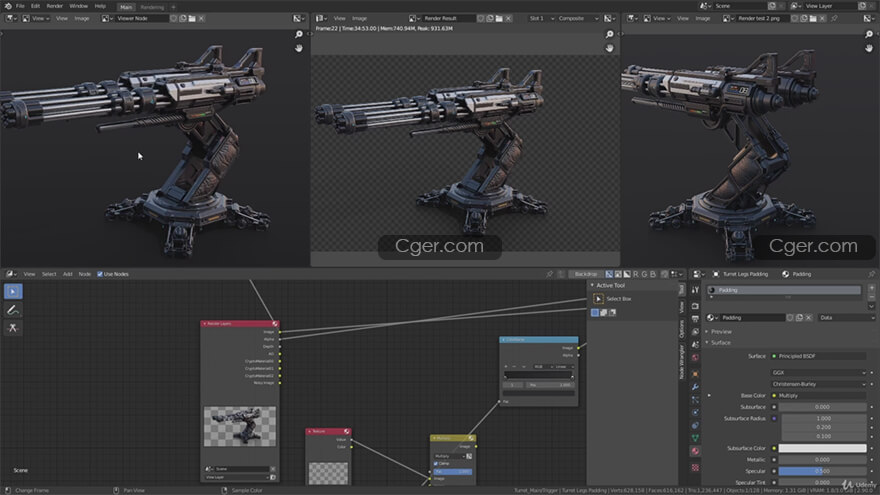Open image folder icon for Render Result
The height and width of the screenshot is (495, 880).
[x=499, y=19]
